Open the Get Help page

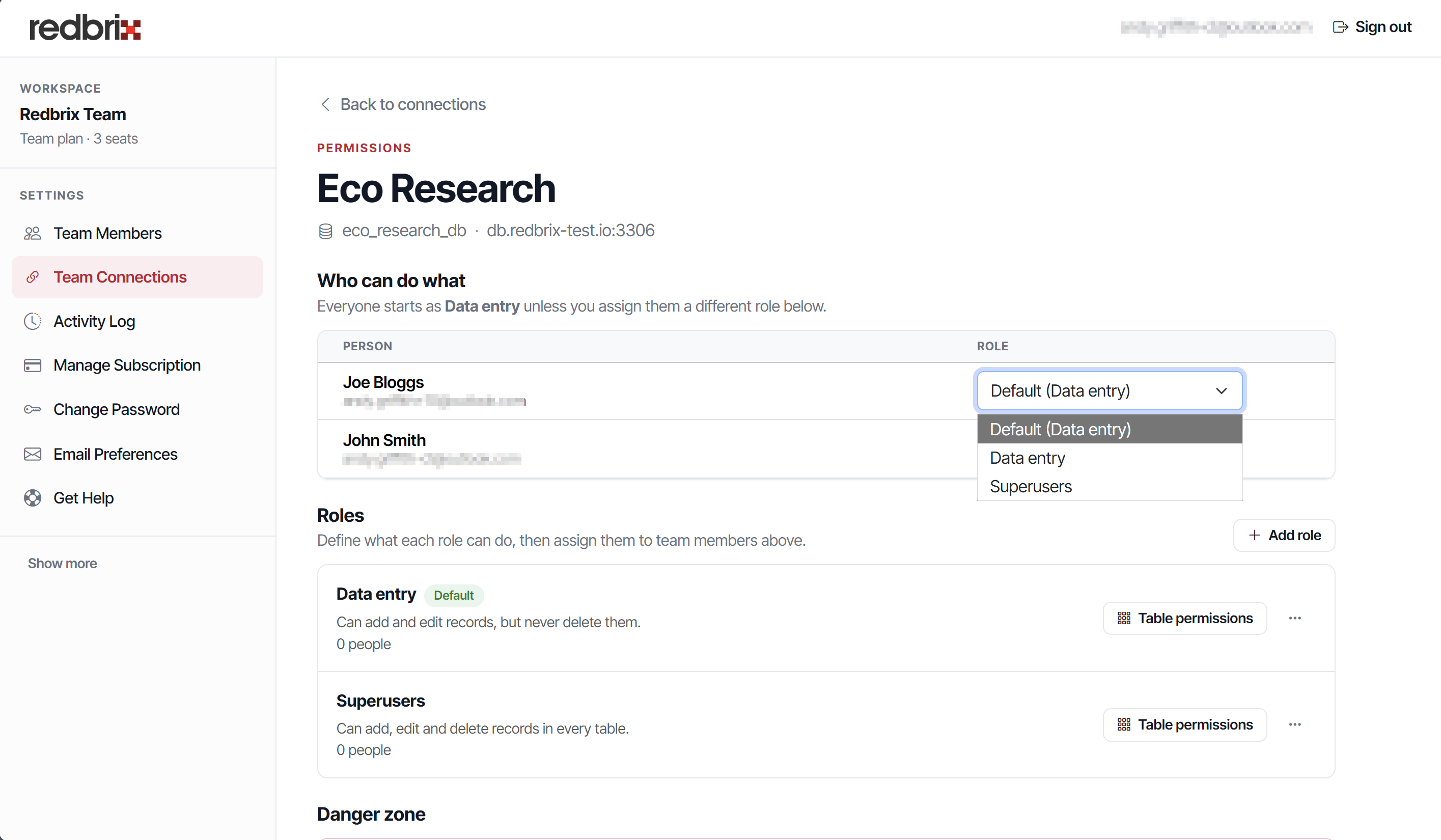(137, 498)
